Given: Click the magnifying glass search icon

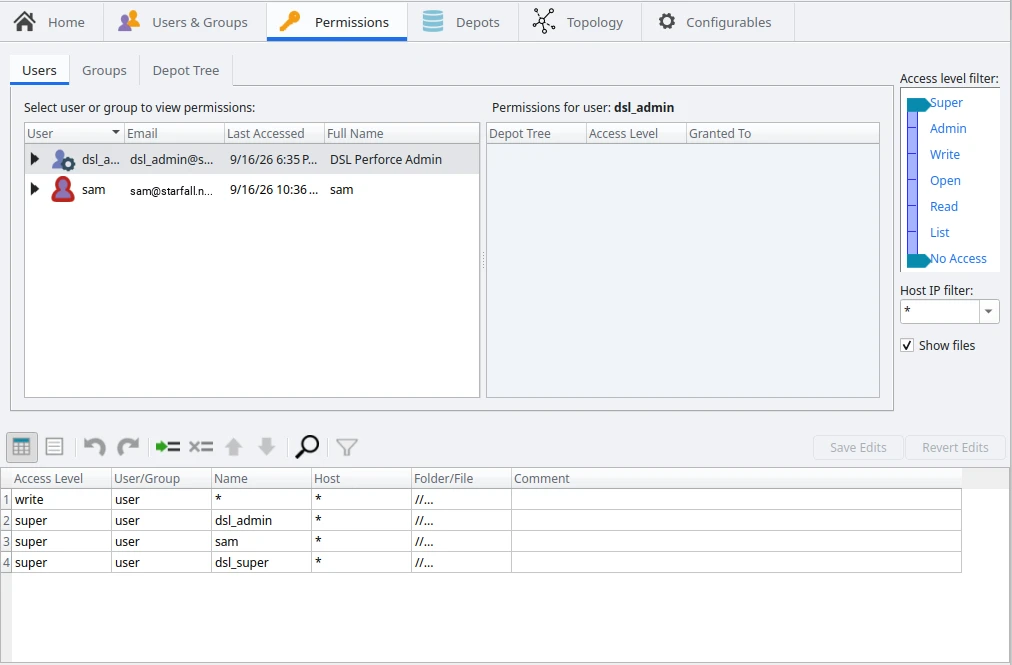Looking at the screenshot, I should pyautogui.click(x=307, y=447).
